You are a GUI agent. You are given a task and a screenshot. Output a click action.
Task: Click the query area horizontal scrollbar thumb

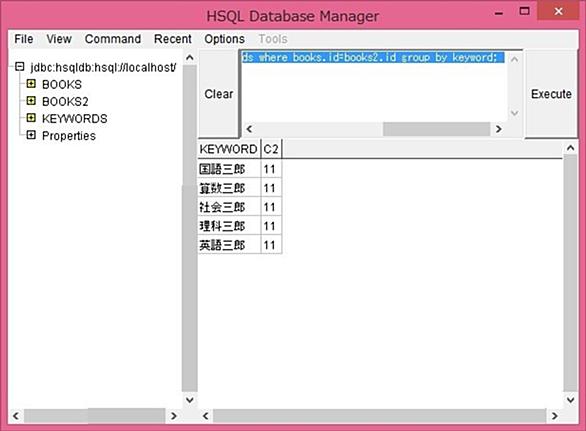pyautogui.click(x=437, y=129)
